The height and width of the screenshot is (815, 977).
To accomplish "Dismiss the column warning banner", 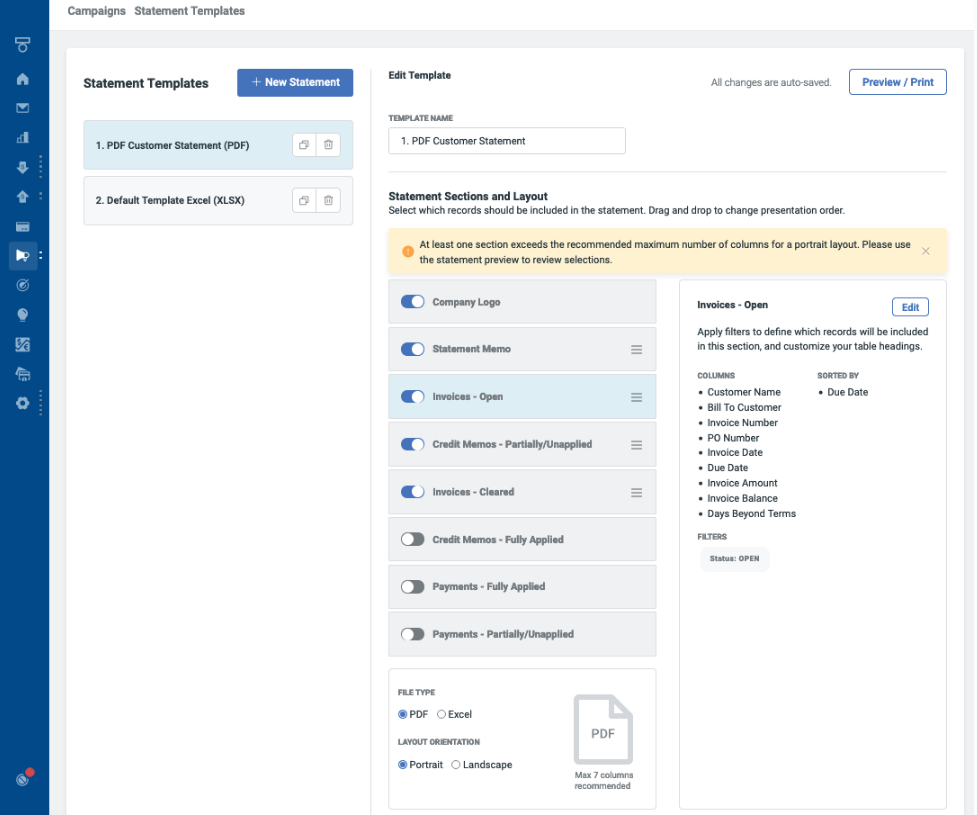I will coord(925,251).
